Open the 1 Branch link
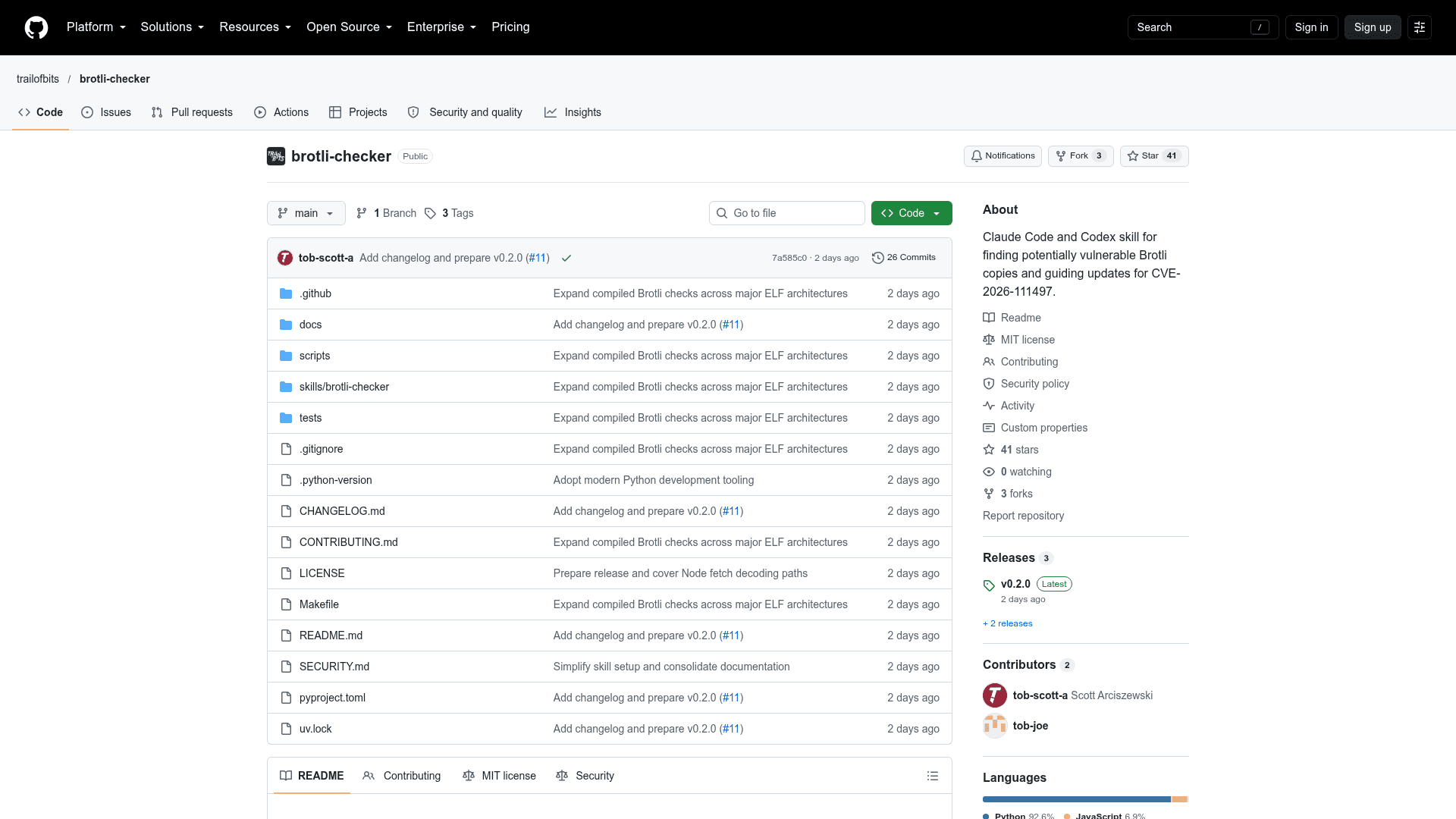1456x819 pixels. 386,213
